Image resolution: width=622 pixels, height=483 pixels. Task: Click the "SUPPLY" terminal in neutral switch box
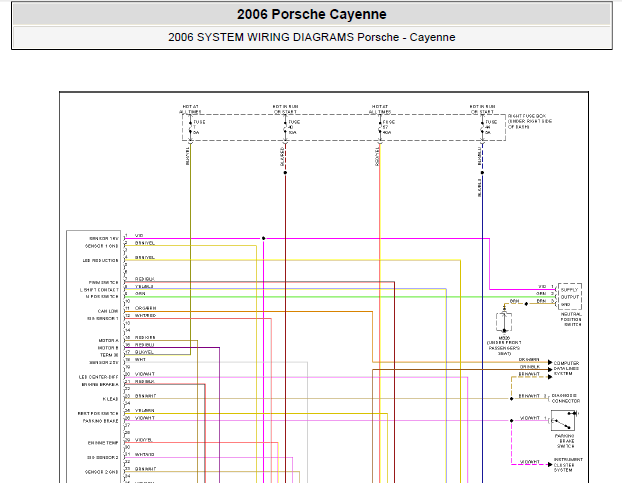(569, 290)
